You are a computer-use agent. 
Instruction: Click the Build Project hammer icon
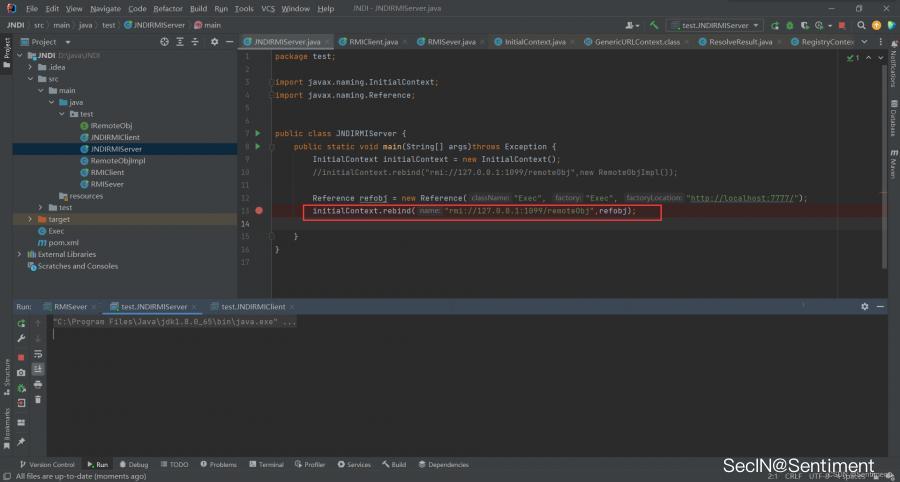click(x=653, y=25)
